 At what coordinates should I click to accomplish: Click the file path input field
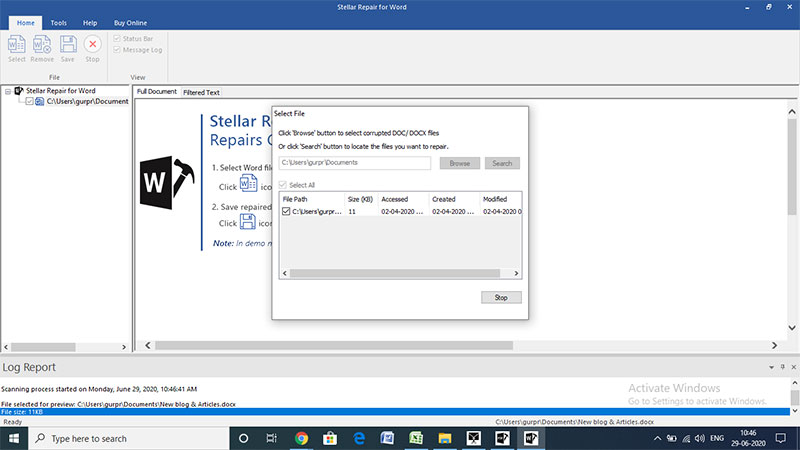pos(355,163)
